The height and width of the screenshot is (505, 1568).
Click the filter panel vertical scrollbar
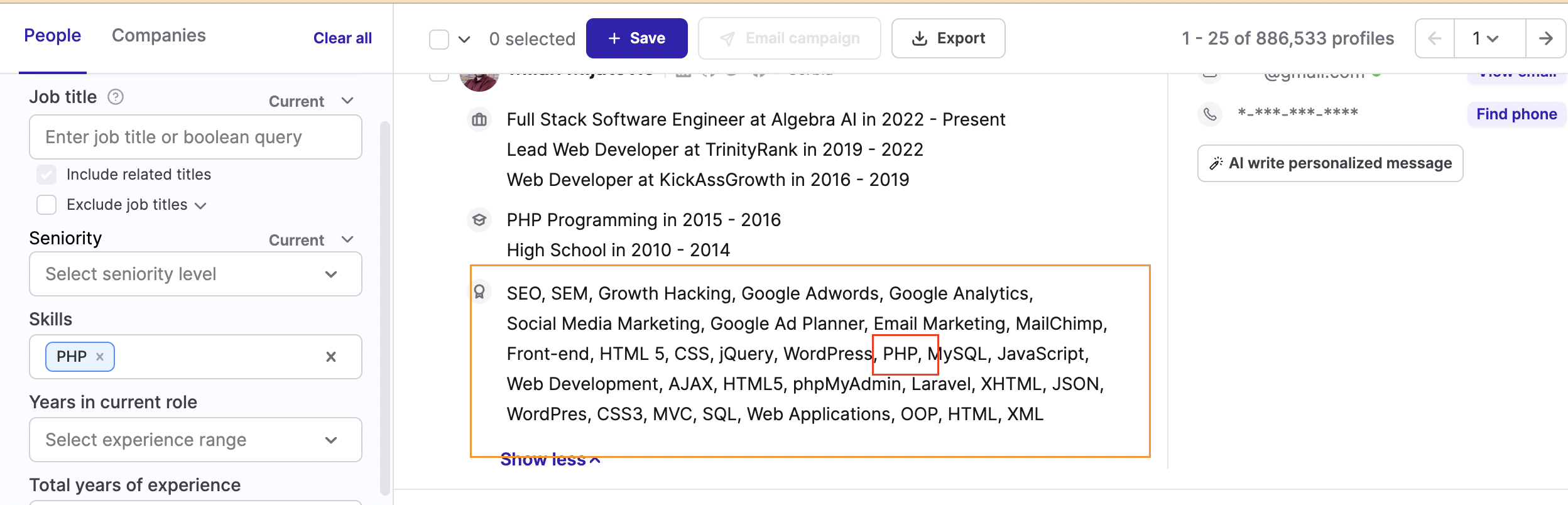click(385, 308)
